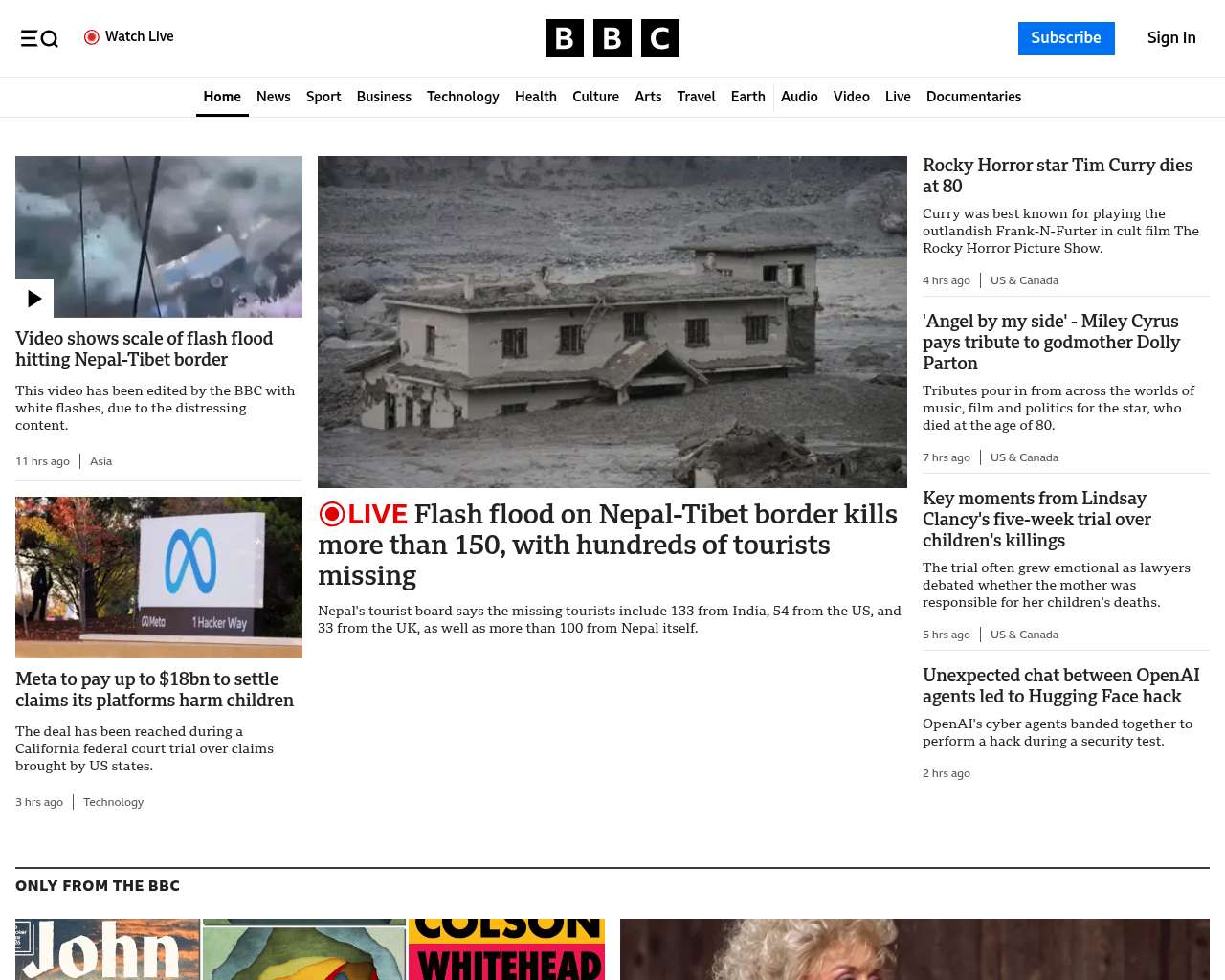Open the menu and search icon
Viewport: 1225px width, 980px height.
(x=39, y=38)
